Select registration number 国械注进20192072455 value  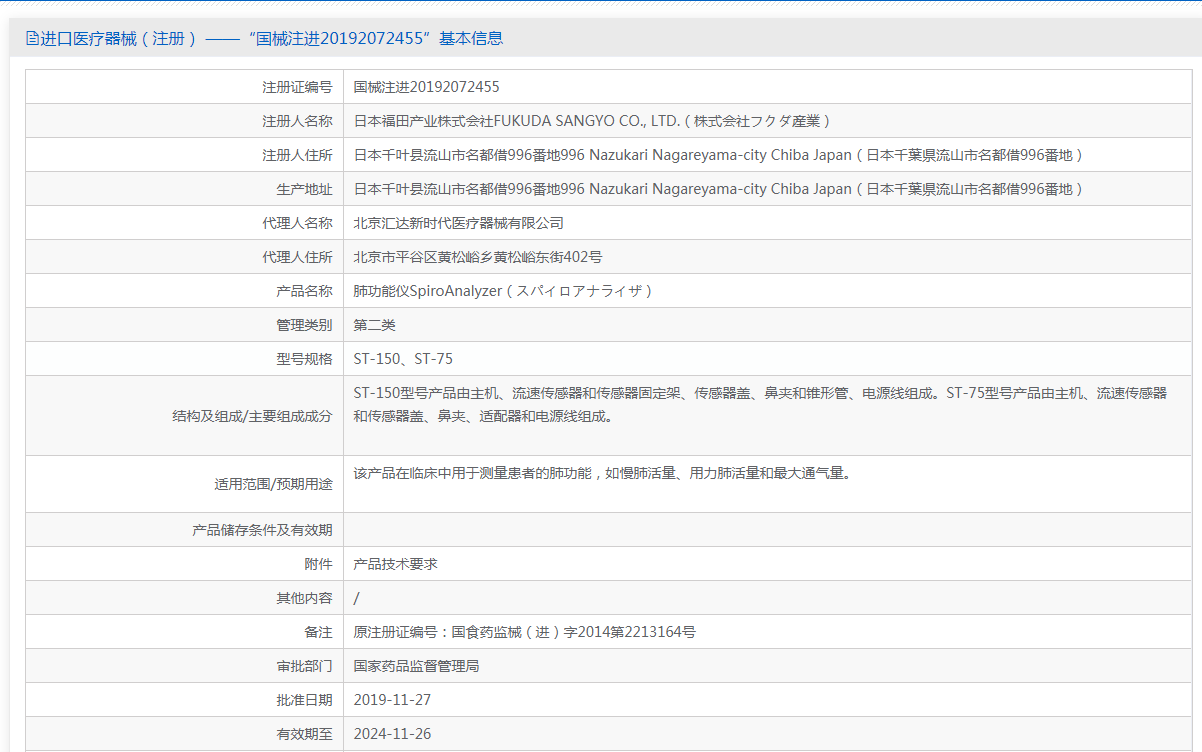click(426, 87)
